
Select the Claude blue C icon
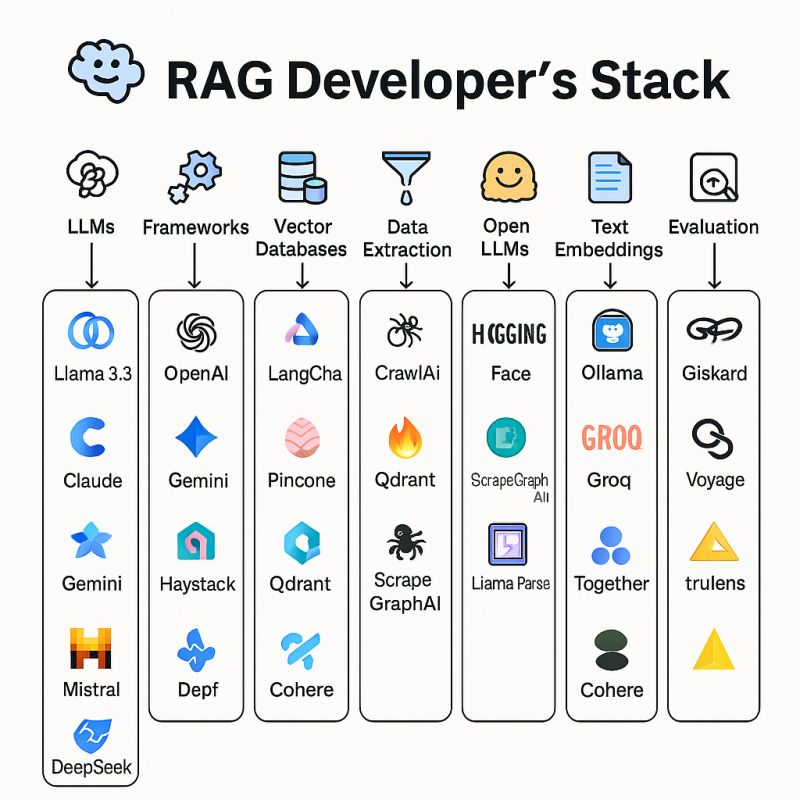(x=88, y=437)
